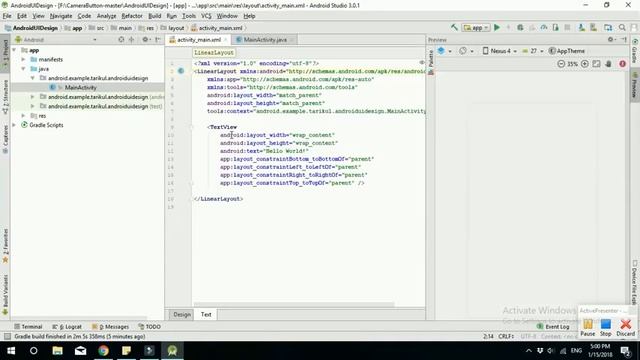Open the preview orientation dropdown
The width and height of the screenshot is (640, 360).
[x=466, y=51]
